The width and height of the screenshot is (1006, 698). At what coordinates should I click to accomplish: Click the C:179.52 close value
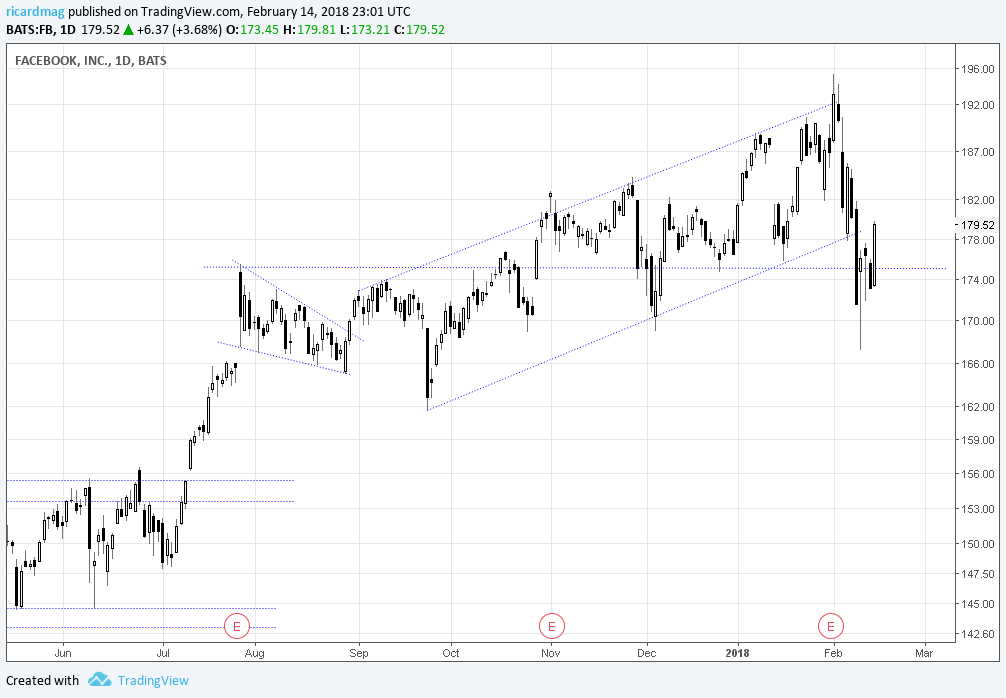coord(419,30)
